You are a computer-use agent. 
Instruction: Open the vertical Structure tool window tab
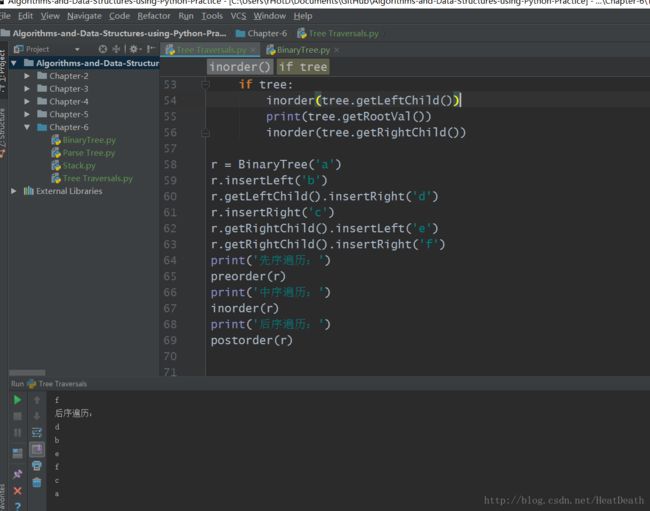[x=3, y=132]
